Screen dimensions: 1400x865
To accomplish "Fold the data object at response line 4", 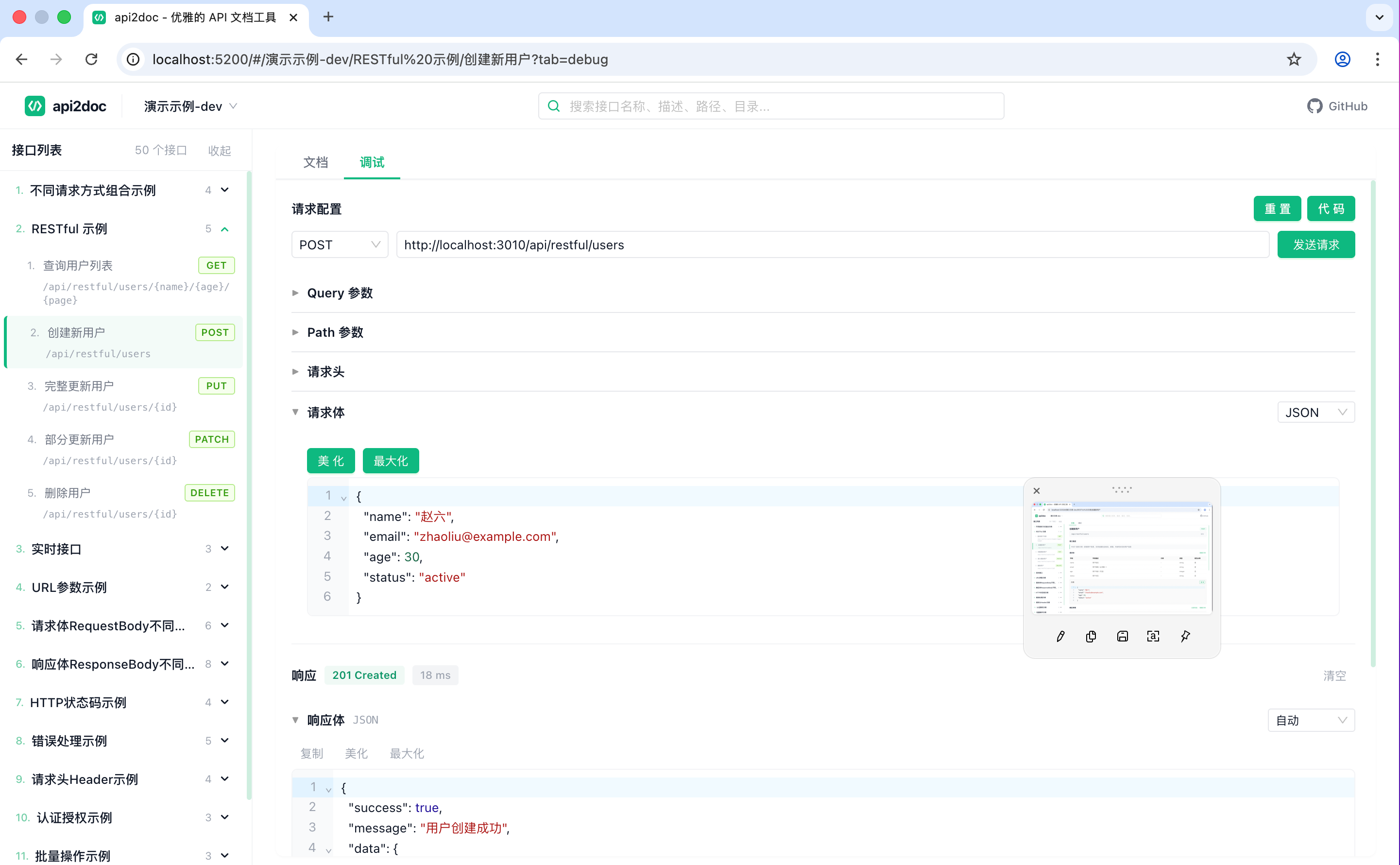I will pos(329,851).
